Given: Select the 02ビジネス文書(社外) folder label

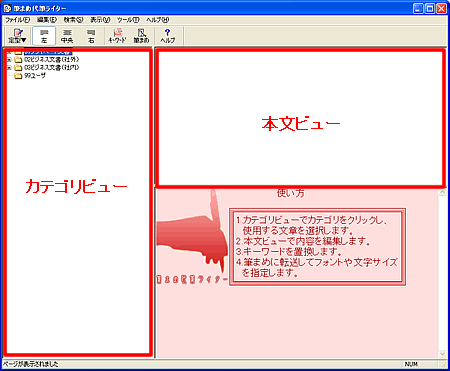Looking at the screenshot, I should click(52, 60).
